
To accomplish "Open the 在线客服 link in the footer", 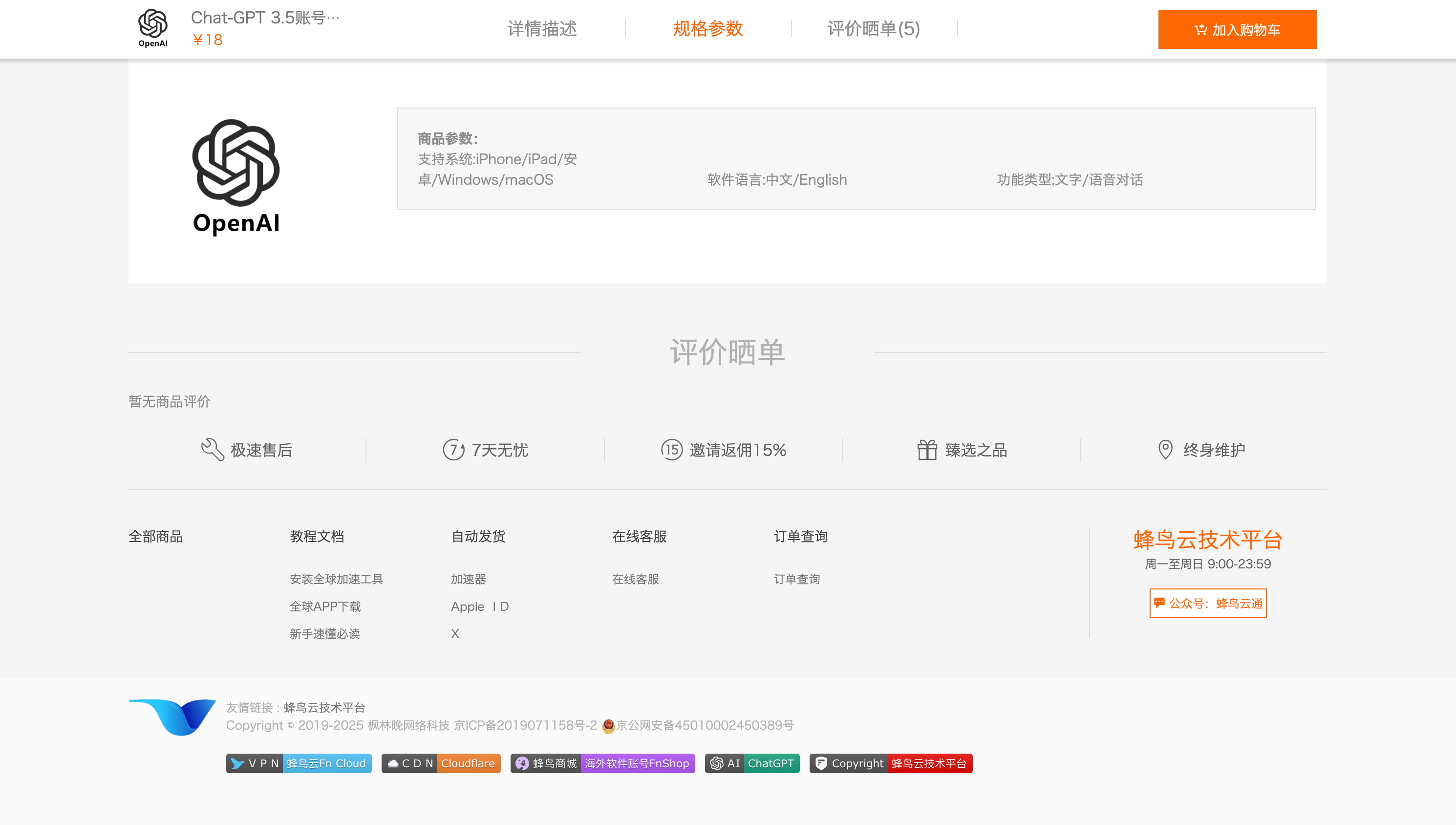I will (635, 579).
